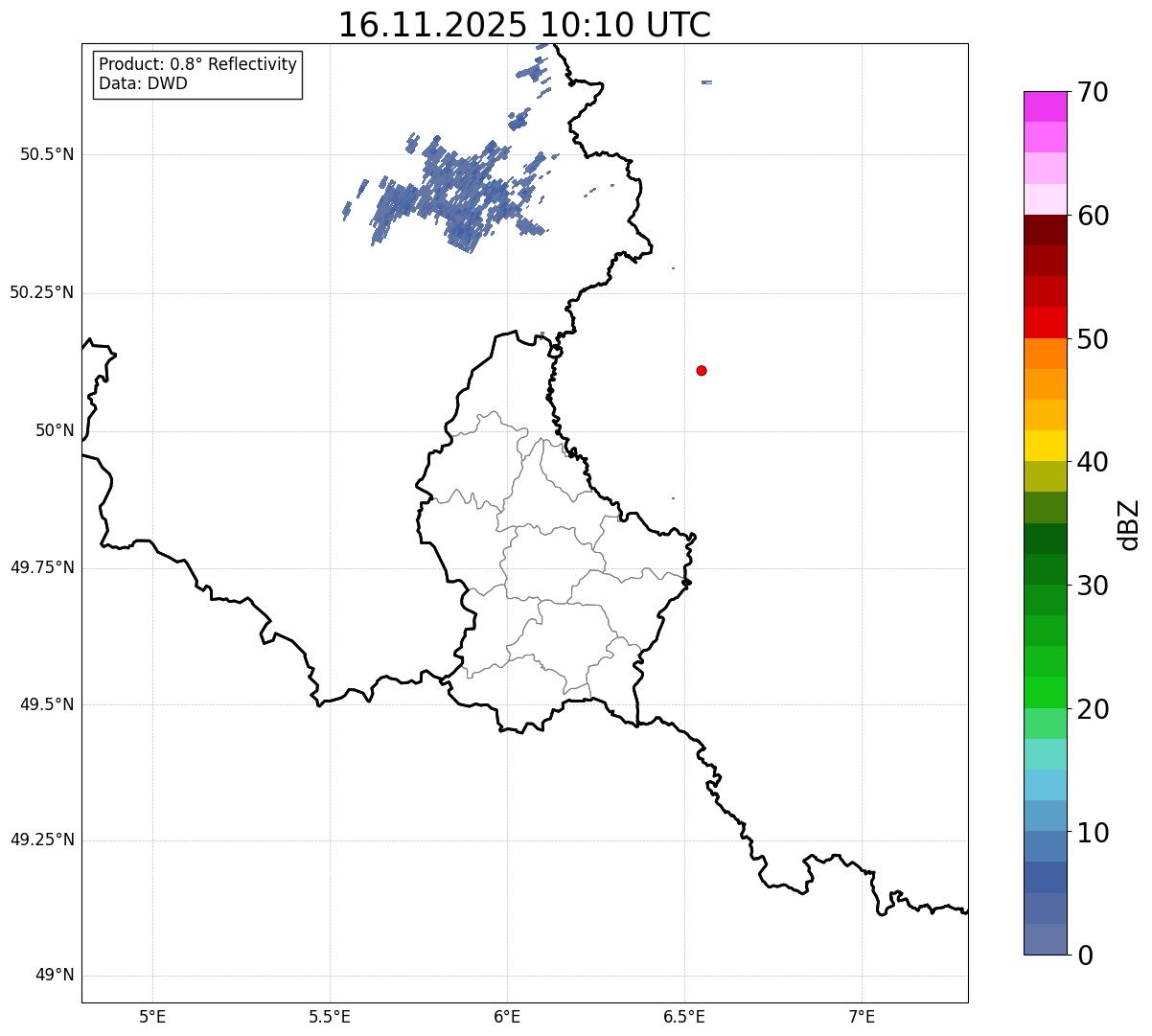Click the colorbar tick label "50"
Image resolution: width=1152 pixels, height=1036 pixels.
point(1093,339)
